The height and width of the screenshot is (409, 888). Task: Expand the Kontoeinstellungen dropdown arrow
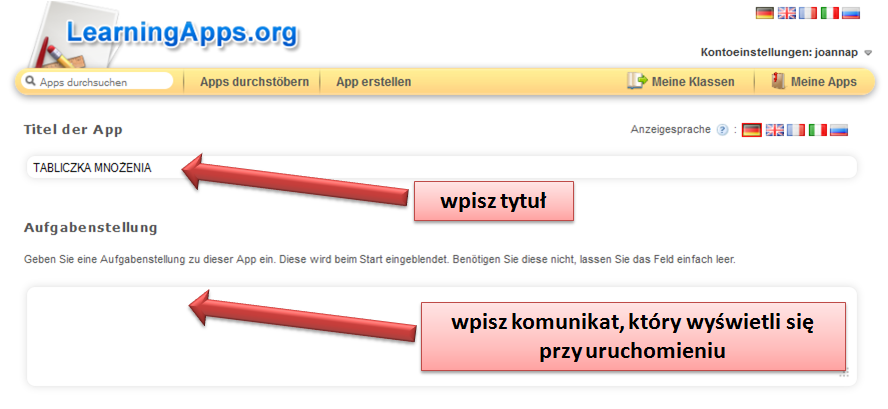point(868,52)
